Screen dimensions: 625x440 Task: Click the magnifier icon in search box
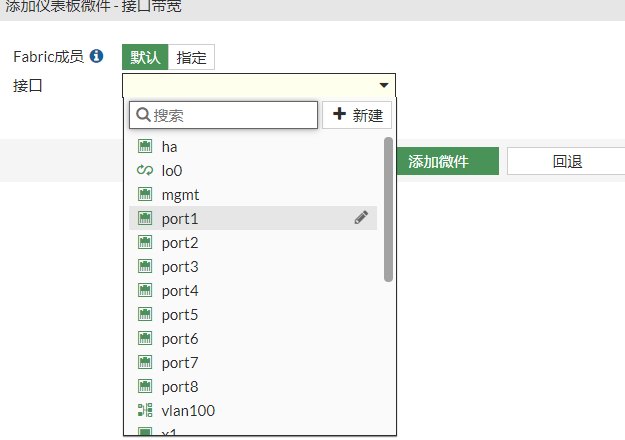(x=143, y=115)
